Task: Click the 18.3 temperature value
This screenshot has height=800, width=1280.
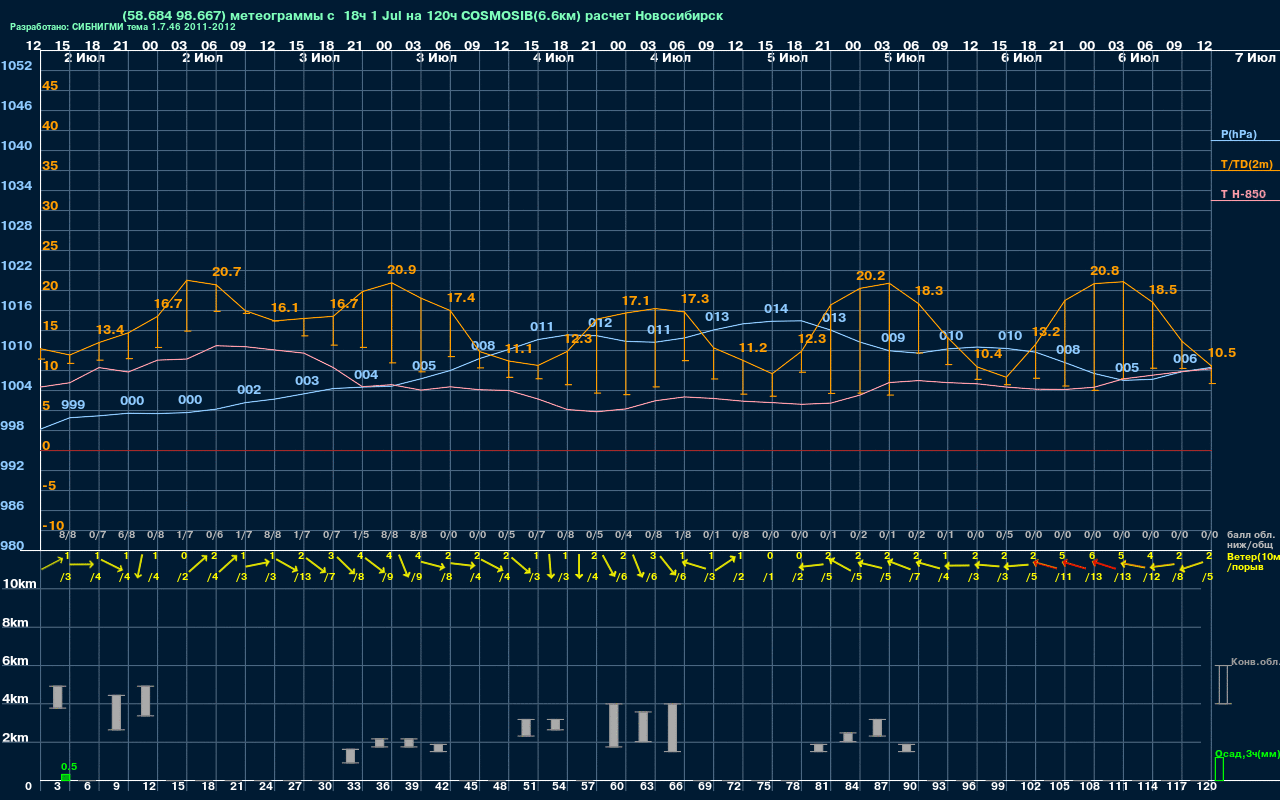Action: coord(929,291)
